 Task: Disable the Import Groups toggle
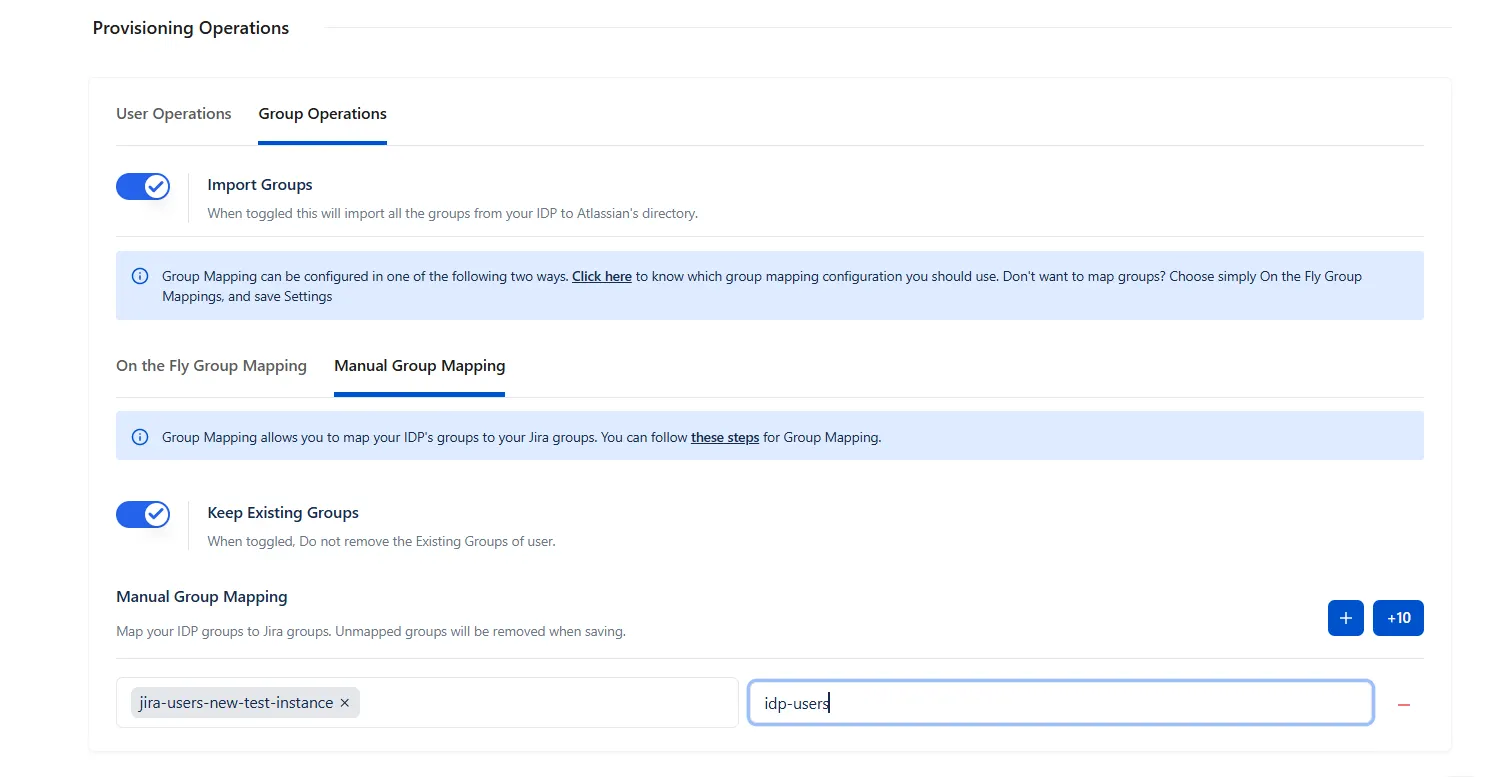tap(143, 186)
